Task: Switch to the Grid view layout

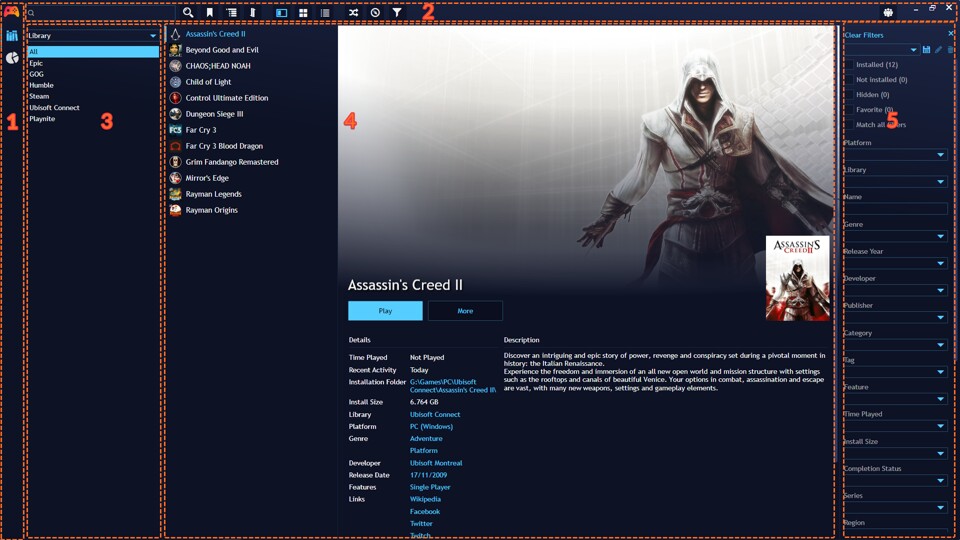Action: pyautogui.click(x=303, y=12)
